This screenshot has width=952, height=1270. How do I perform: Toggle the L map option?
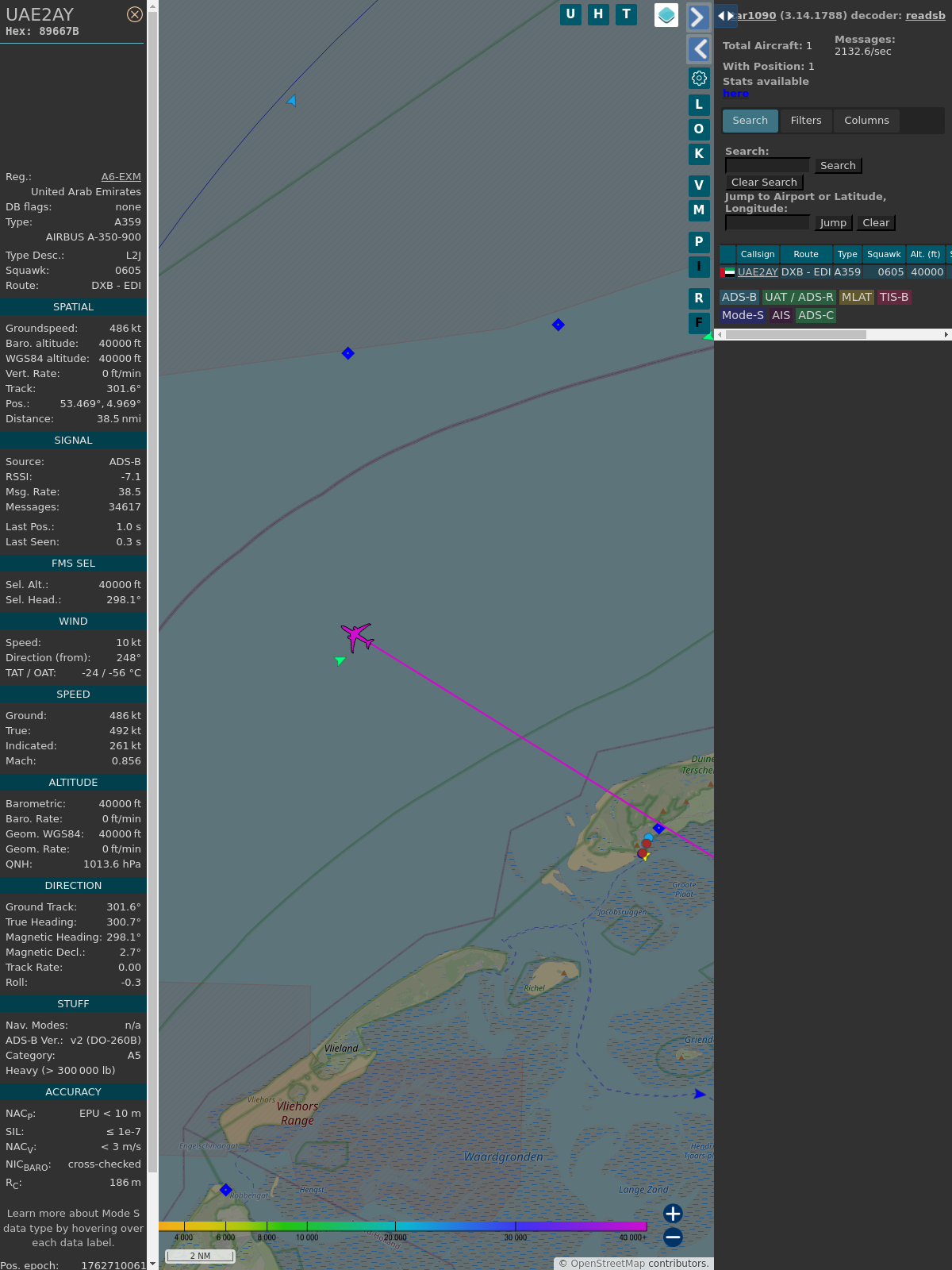coord(699,105)
